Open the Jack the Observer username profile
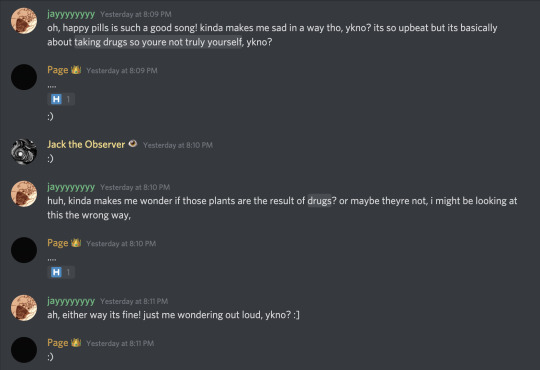This screenshot has width=540, height=370. [x=86, y=144]
